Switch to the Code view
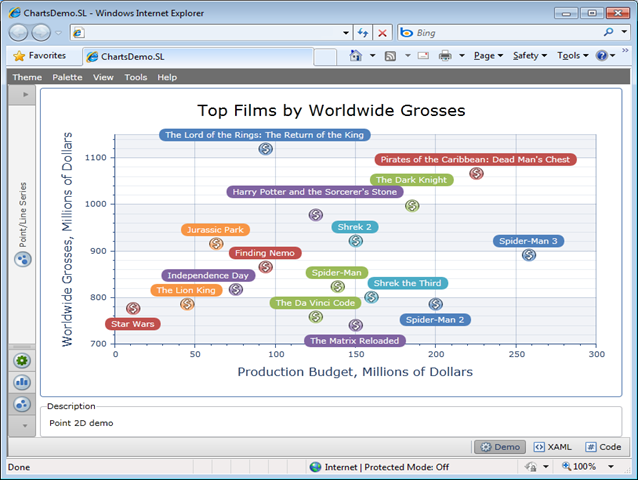The image size is (638, 480). (x=603, y=447)
